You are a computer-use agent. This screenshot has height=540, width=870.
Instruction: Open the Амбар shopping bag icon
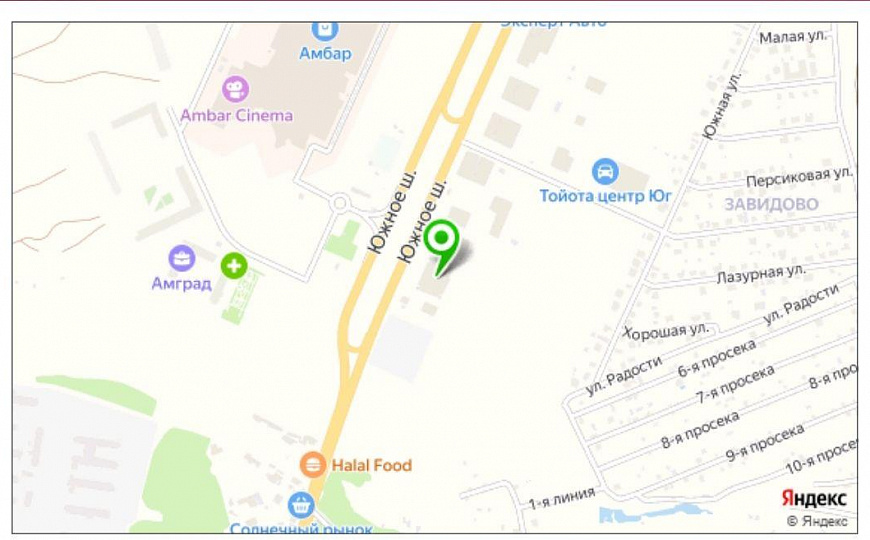(325, 29)
